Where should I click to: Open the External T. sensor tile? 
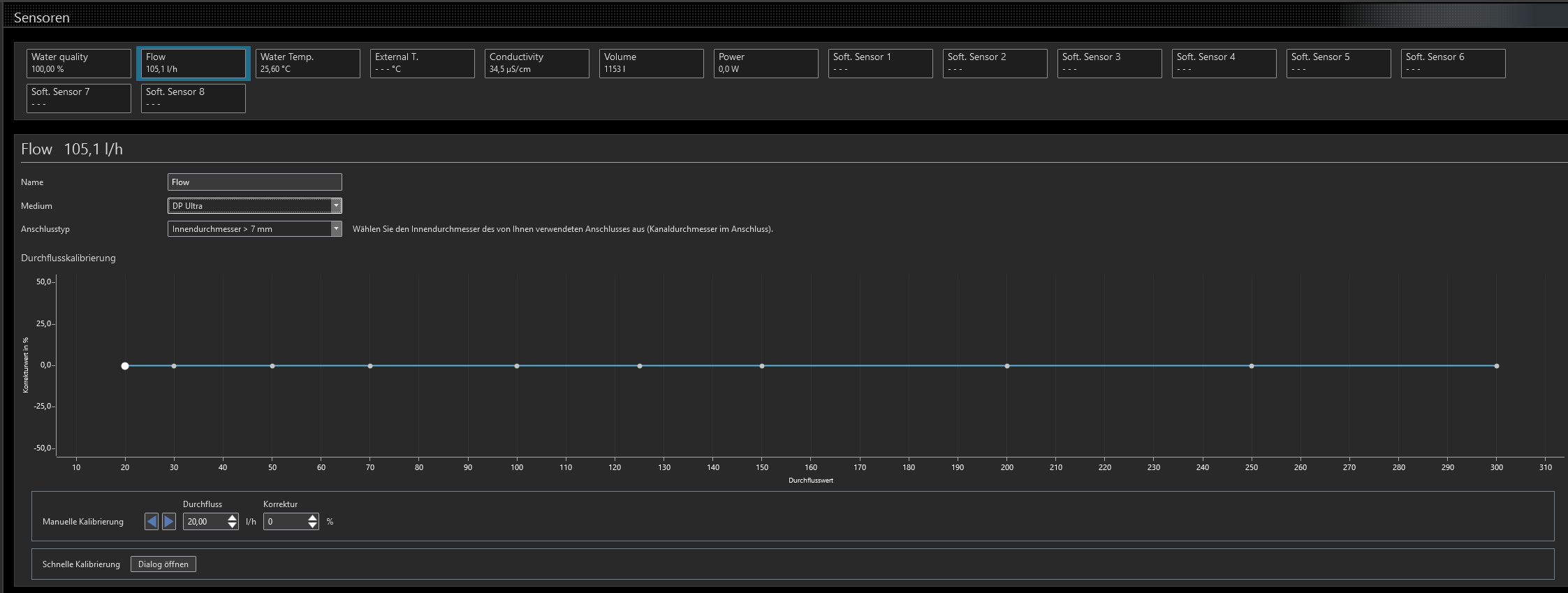pos(422,63)
